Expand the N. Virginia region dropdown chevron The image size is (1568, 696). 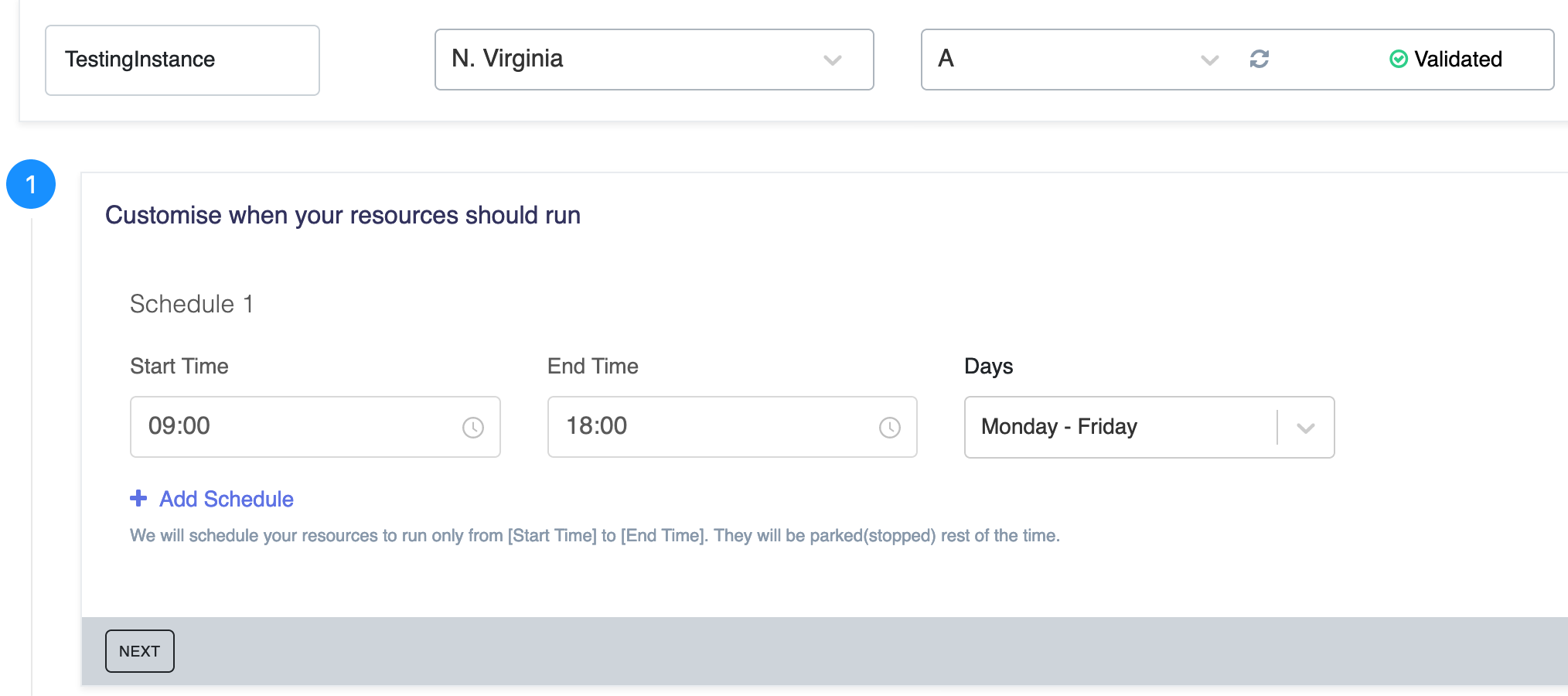[x=833, y=60]
